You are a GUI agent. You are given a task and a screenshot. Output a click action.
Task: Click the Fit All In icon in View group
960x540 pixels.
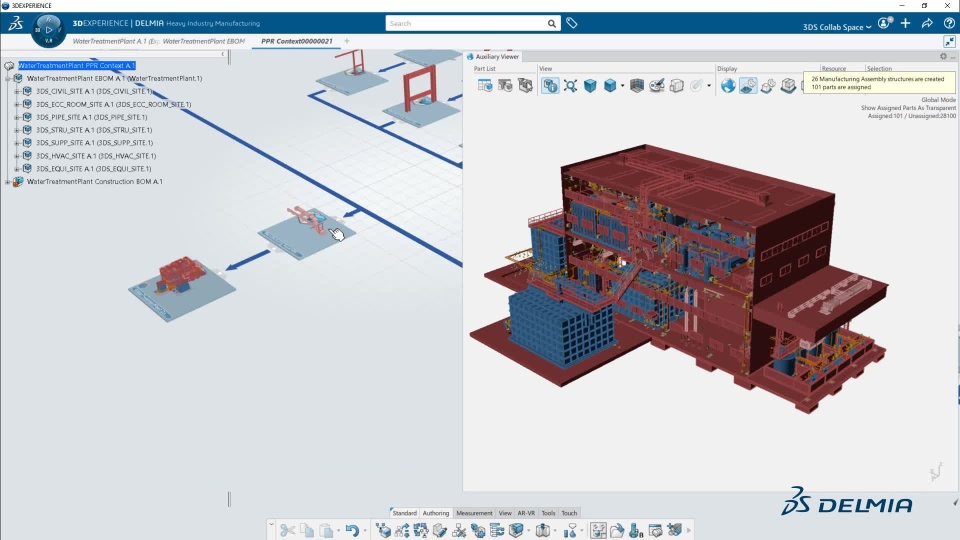[x=570, y=86]
